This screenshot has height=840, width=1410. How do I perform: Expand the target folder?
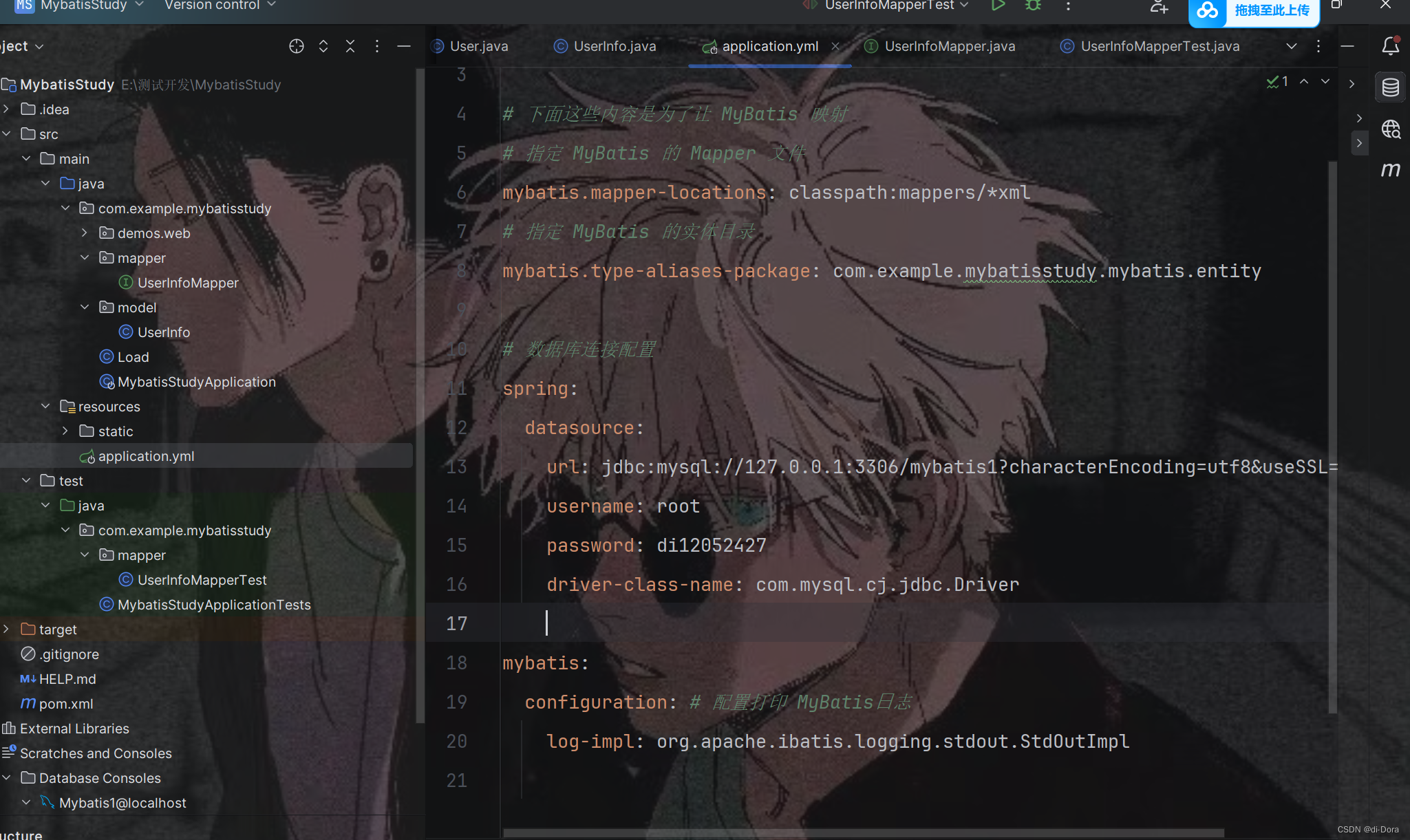(6, 629)
